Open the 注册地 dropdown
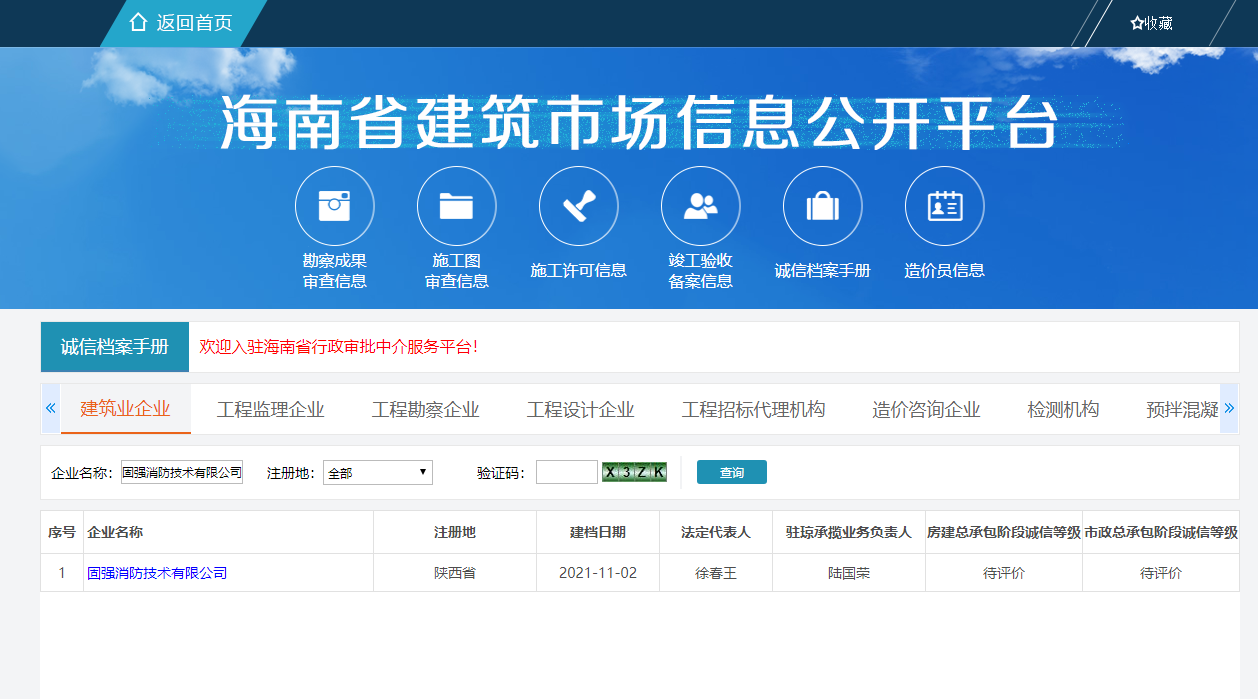Screen dimensions: 1258x699 pos(377,471)
